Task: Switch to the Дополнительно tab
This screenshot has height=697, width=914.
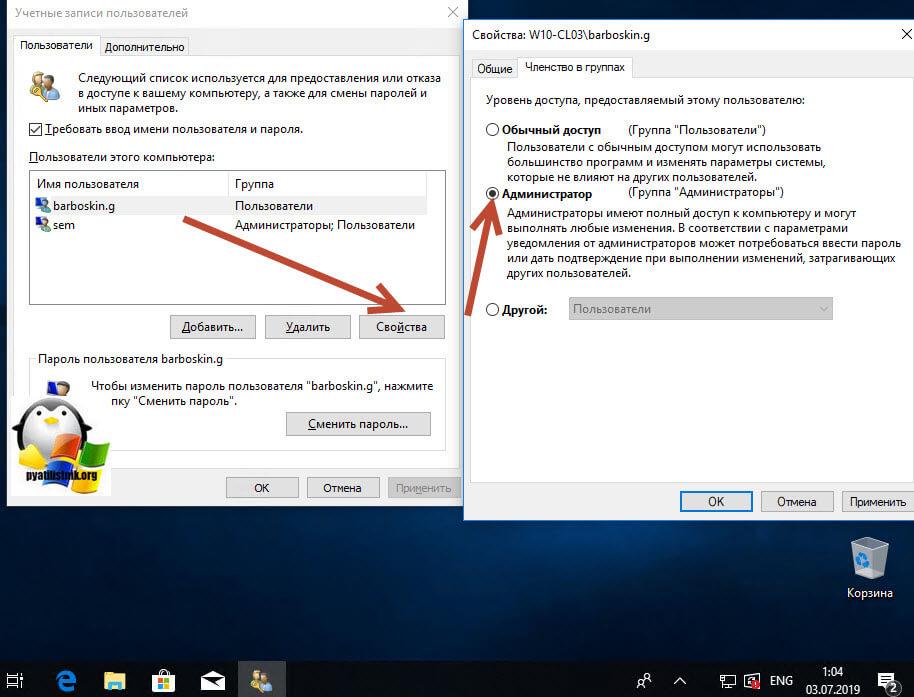Action: tap(145, 47)
